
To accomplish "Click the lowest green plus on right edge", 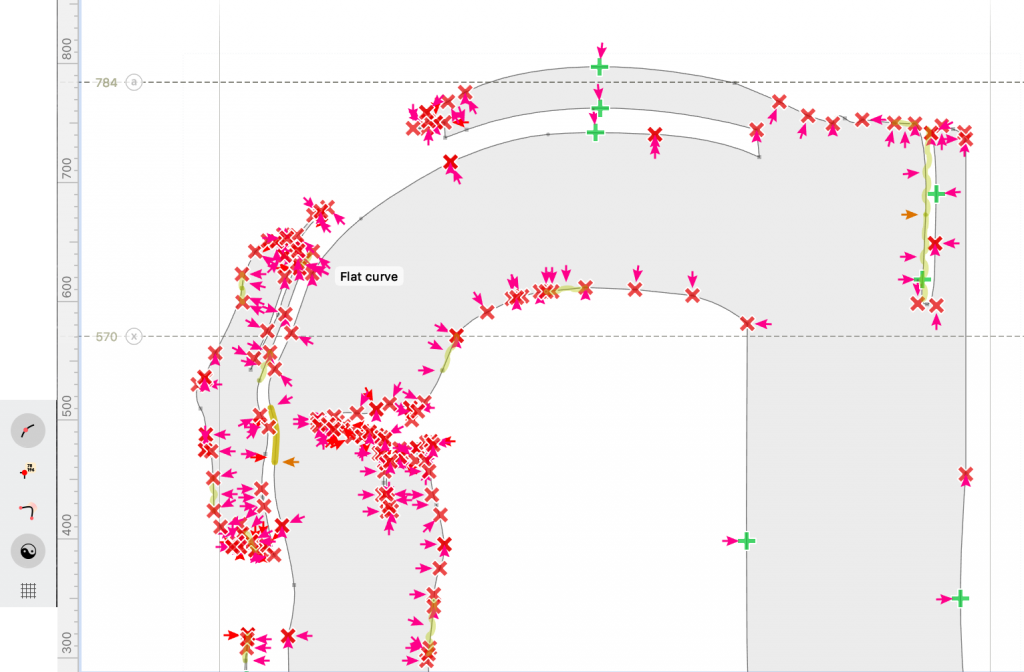I will [x=960, y=598].
